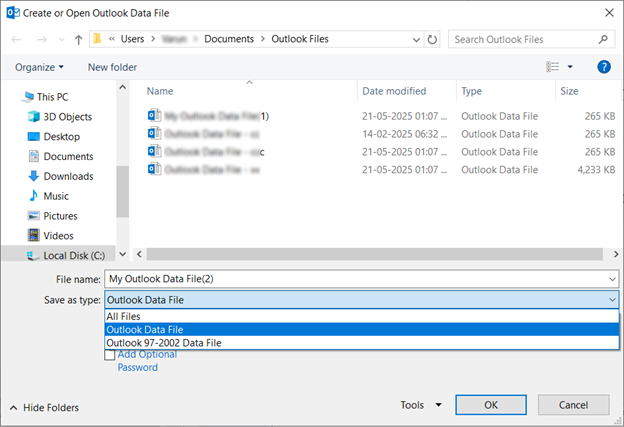Open the Organize menu
Screen dimensions: 624x427
point(39,67)
